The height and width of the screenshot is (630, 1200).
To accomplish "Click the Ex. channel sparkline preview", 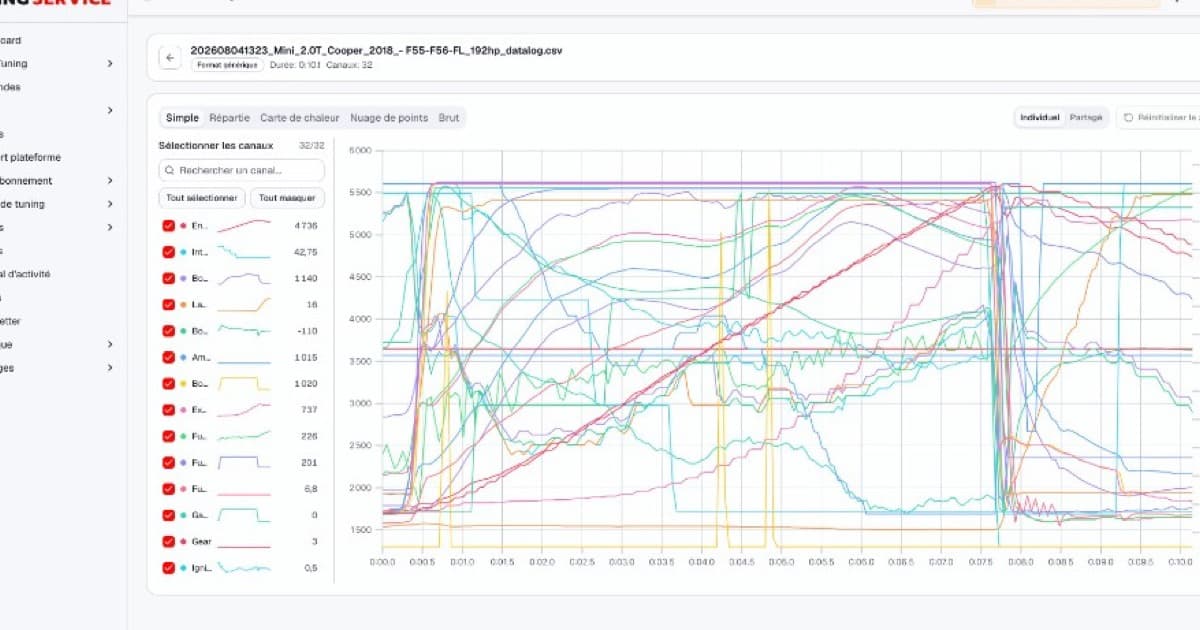I will 244,410.
